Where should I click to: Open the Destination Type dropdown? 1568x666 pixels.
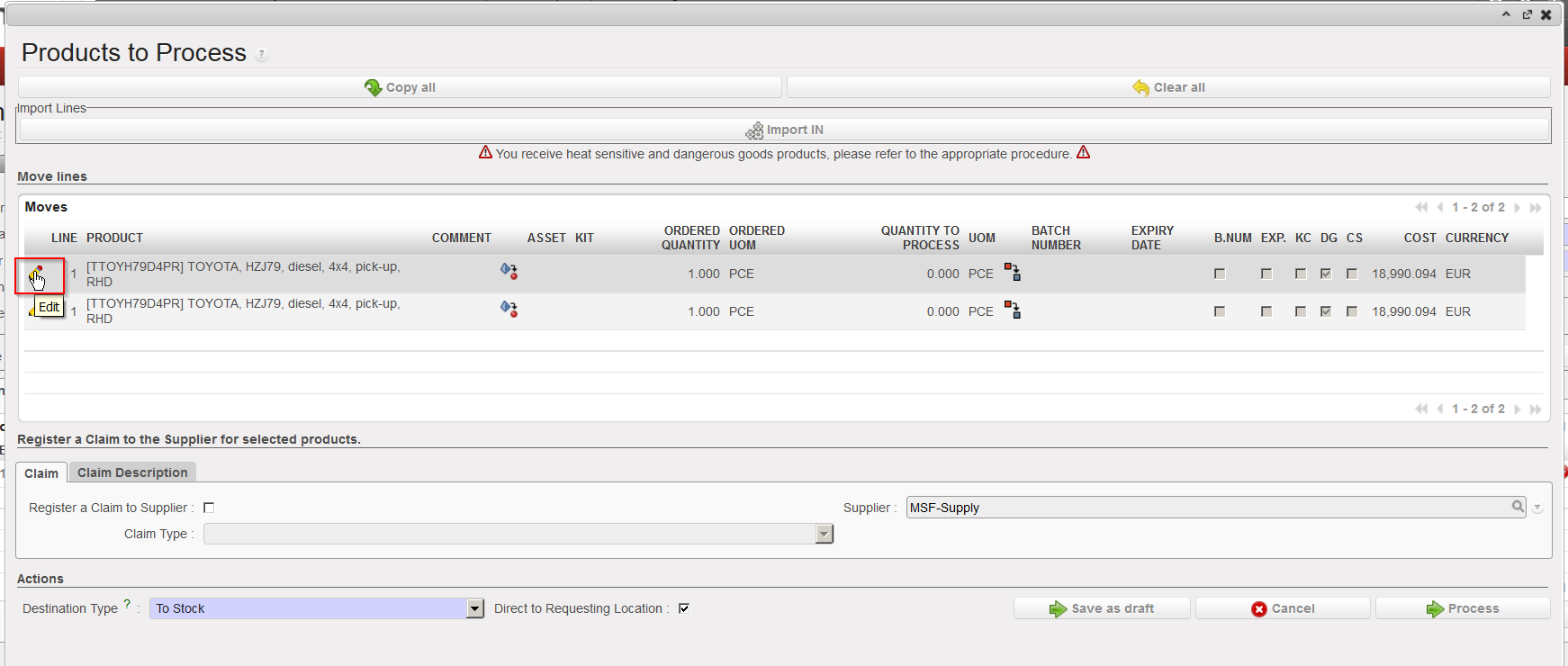coord(475,608)
